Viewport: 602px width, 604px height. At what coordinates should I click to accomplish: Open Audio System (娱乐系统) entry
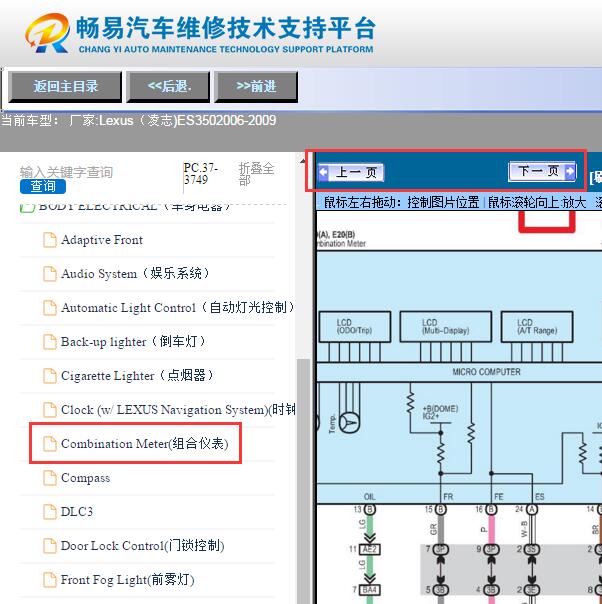134,273
